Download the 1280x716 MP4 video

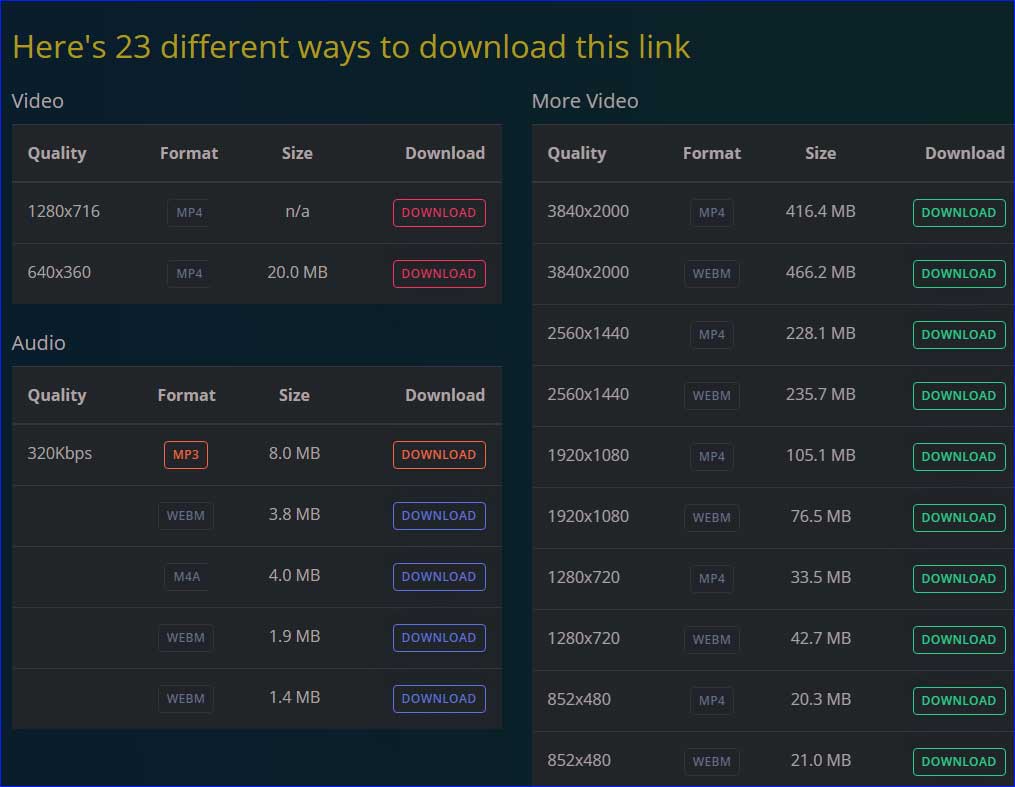(x=439, y=213)
